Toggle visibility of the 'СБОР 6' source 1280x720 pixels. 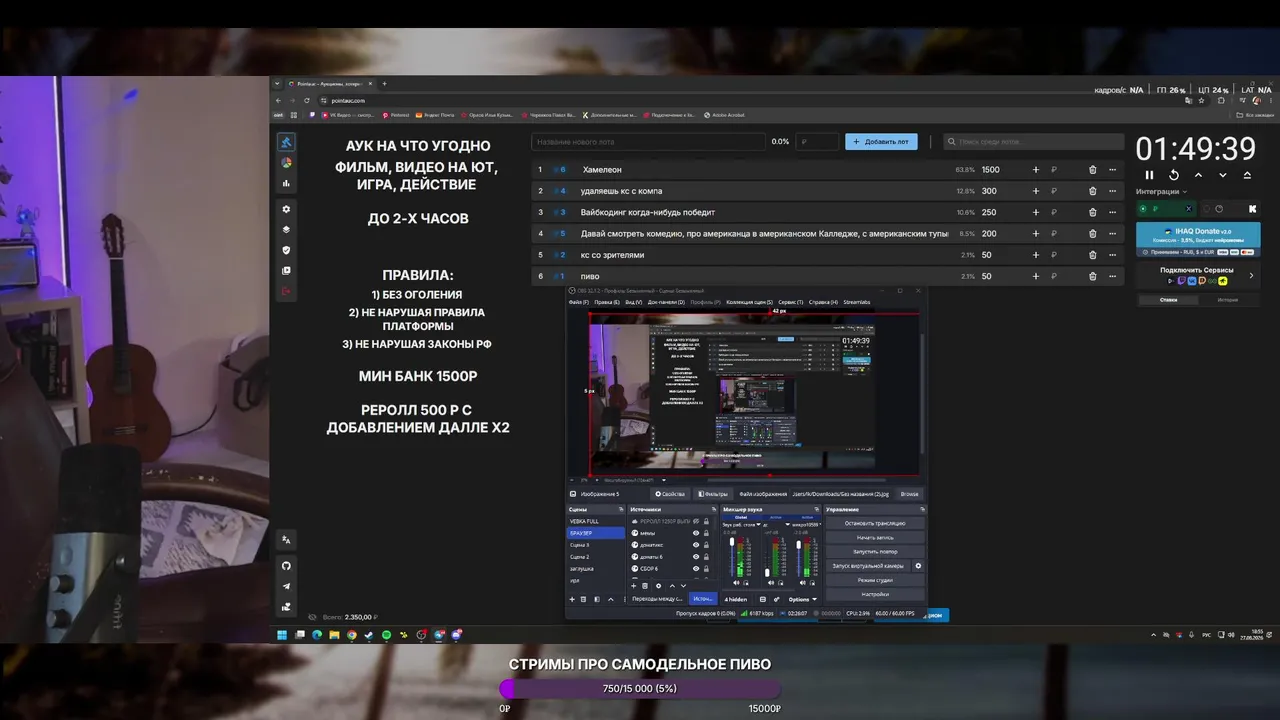(696, 569)
